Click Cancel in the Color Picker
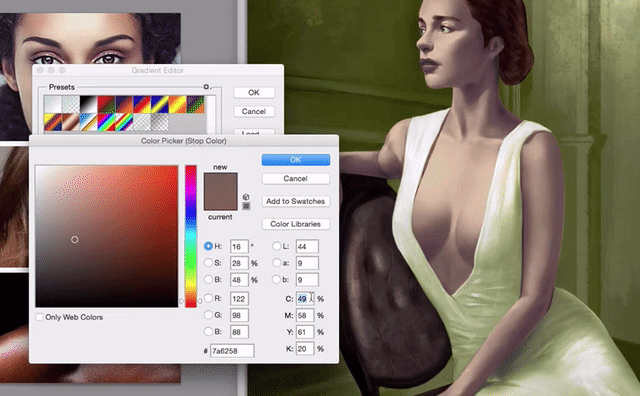 [x=296, y=178]
